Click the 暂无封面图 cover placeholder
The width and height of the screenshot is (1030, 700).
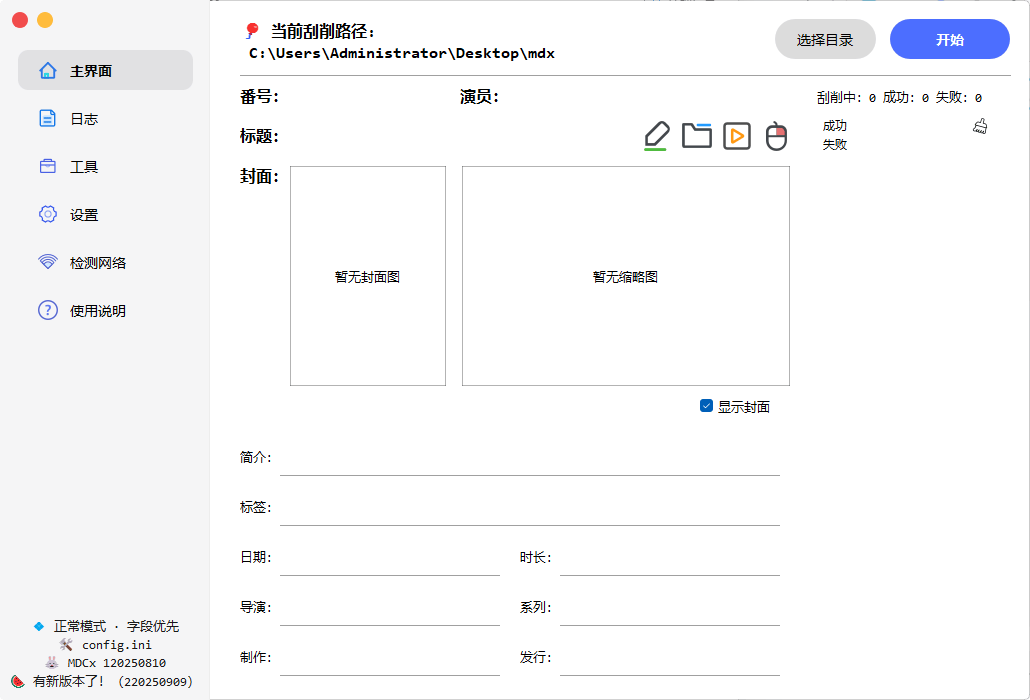pyautogui.click(x=367, y=276)
